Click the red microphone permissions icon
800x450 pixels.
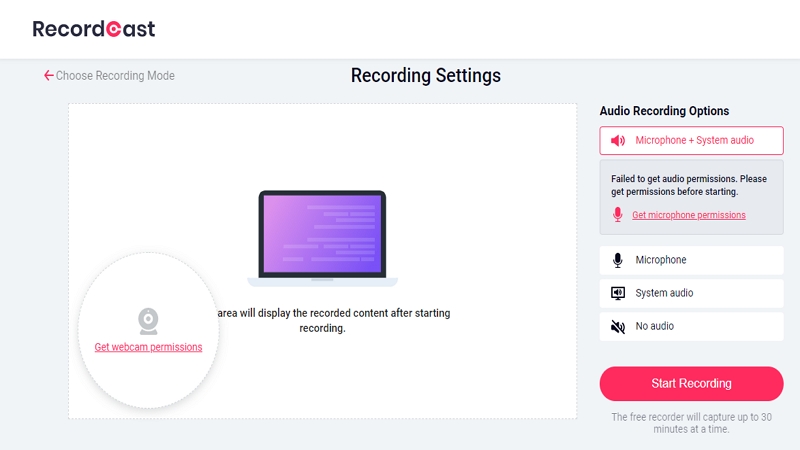pos(618,215)
